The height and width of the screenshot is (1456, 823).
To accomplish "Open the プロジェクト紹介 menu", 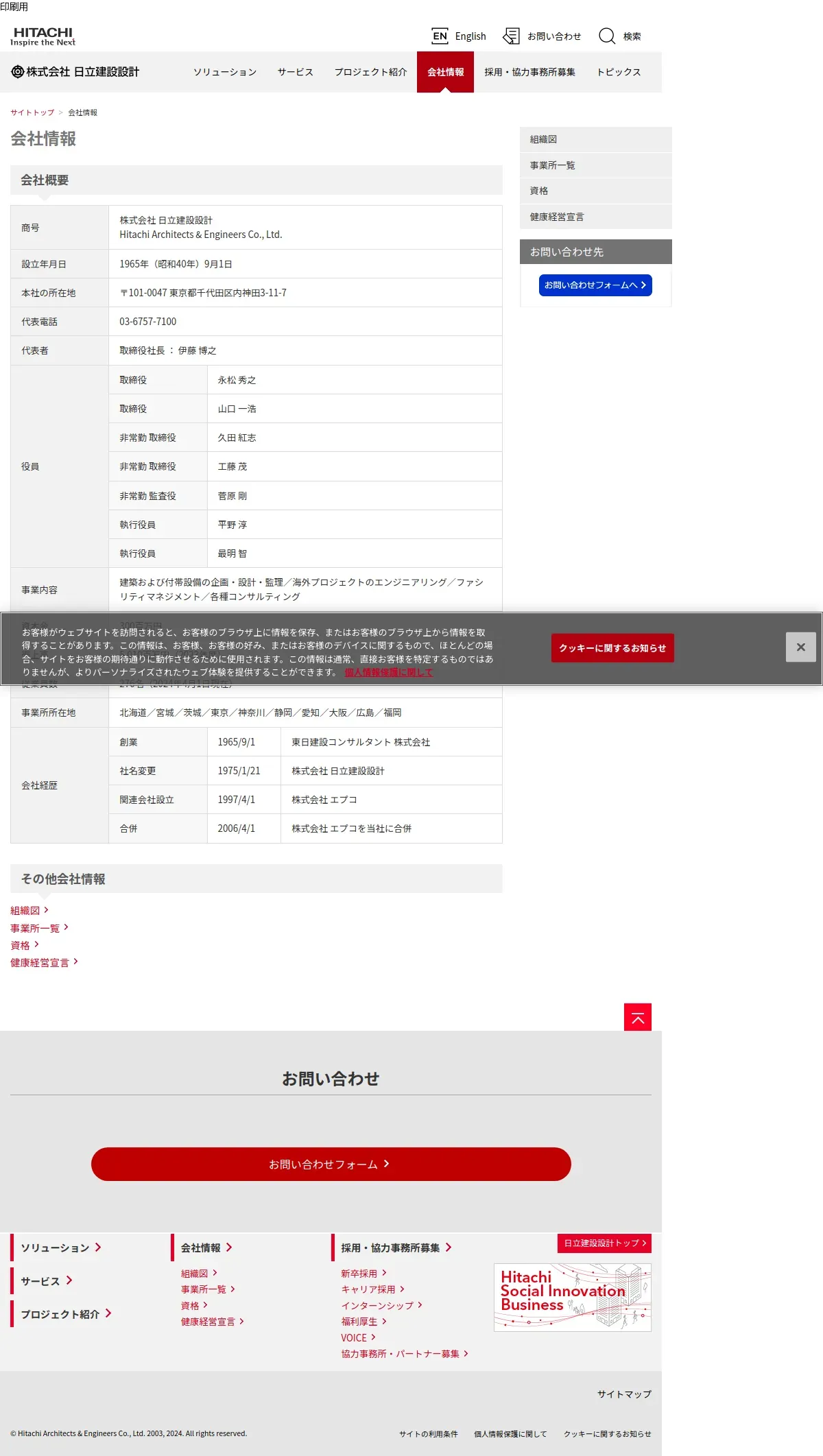I will coord(370,72).
